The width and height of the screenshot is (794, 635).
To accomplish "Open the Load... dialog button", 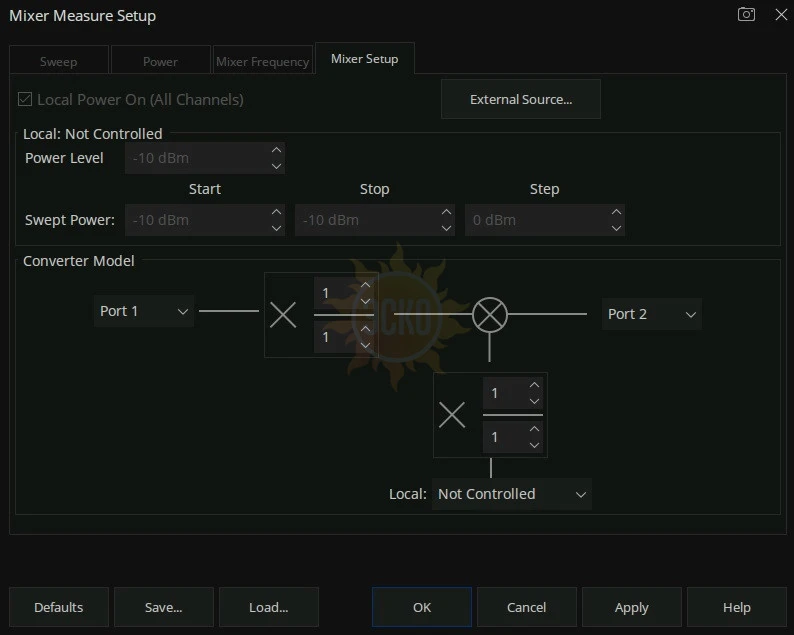I will coord(268,607).
